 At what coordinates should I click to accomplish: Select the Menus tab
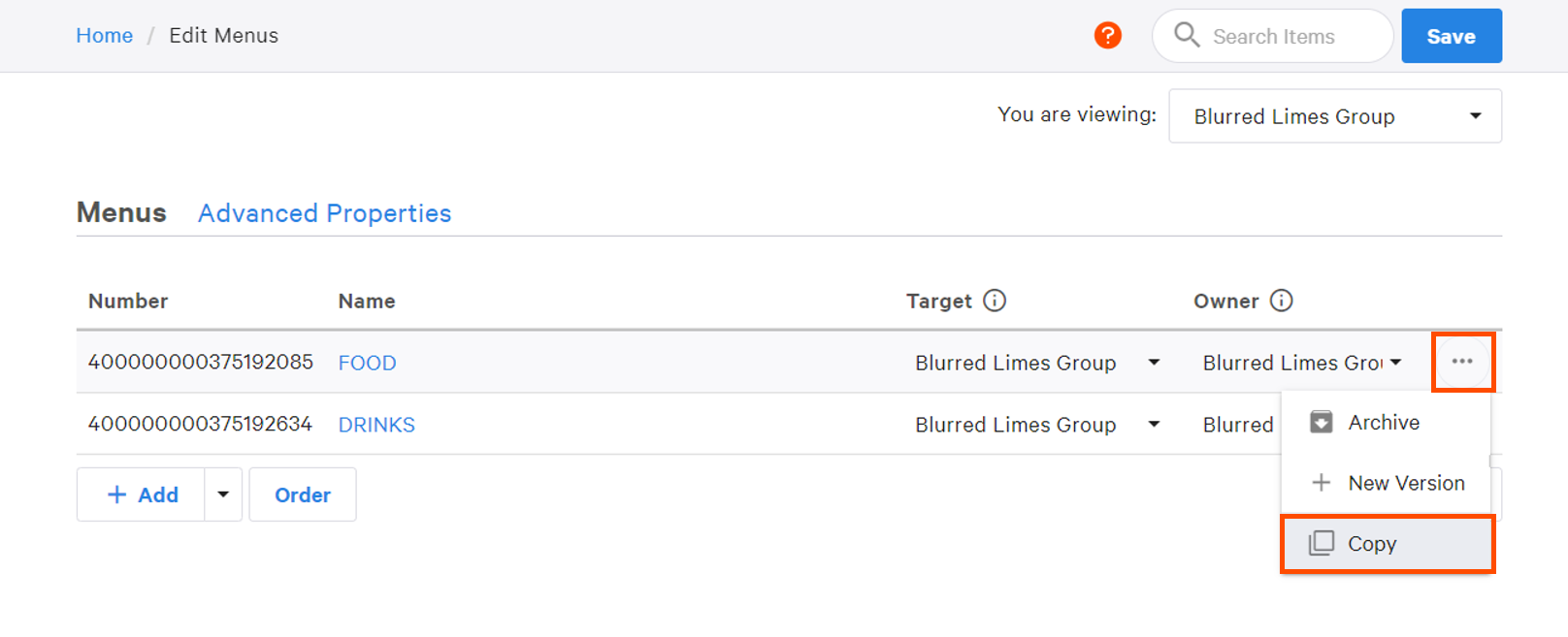click(121, 213)
